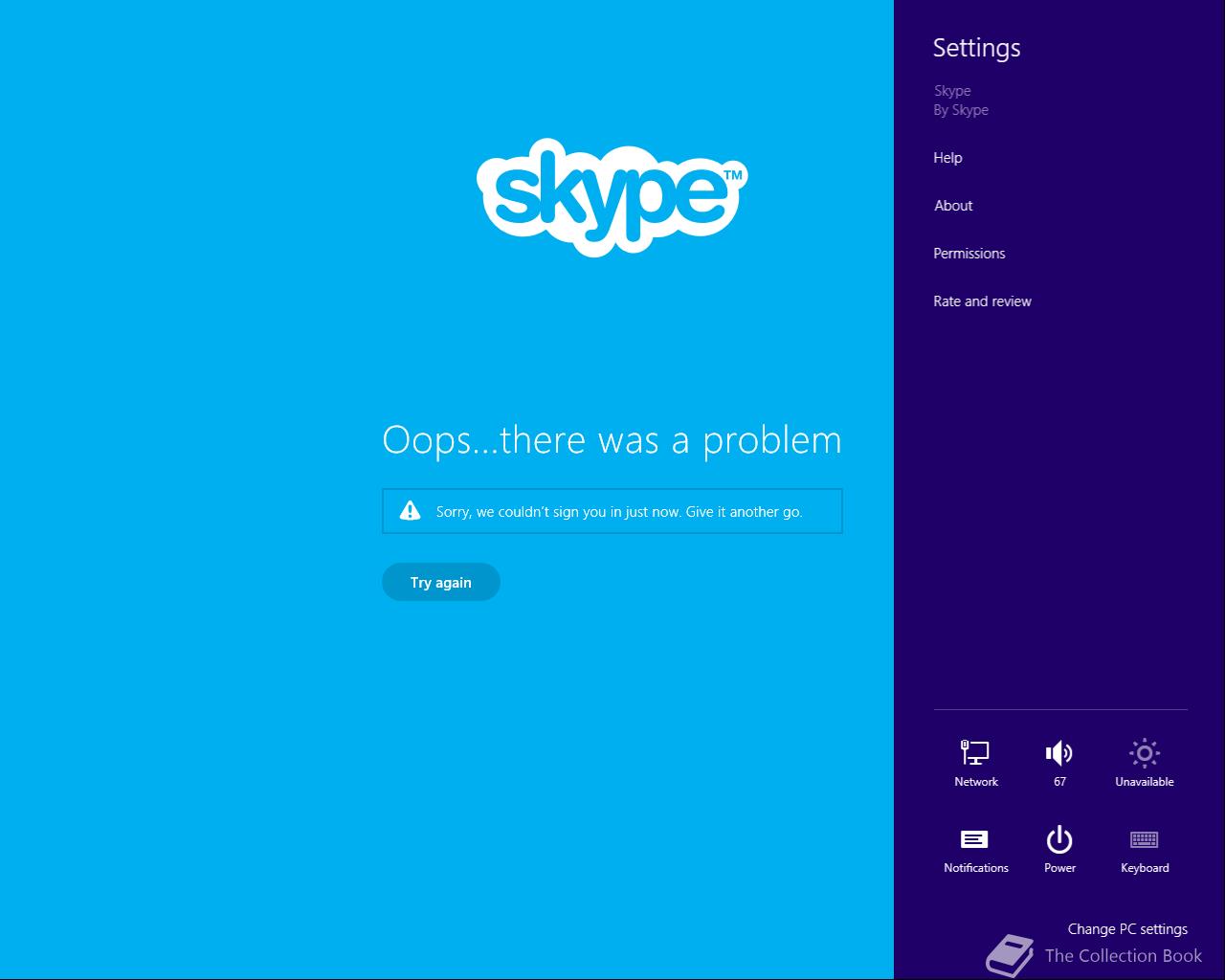Open the Keyboard icon
1225x980 pixels.
1145,839
